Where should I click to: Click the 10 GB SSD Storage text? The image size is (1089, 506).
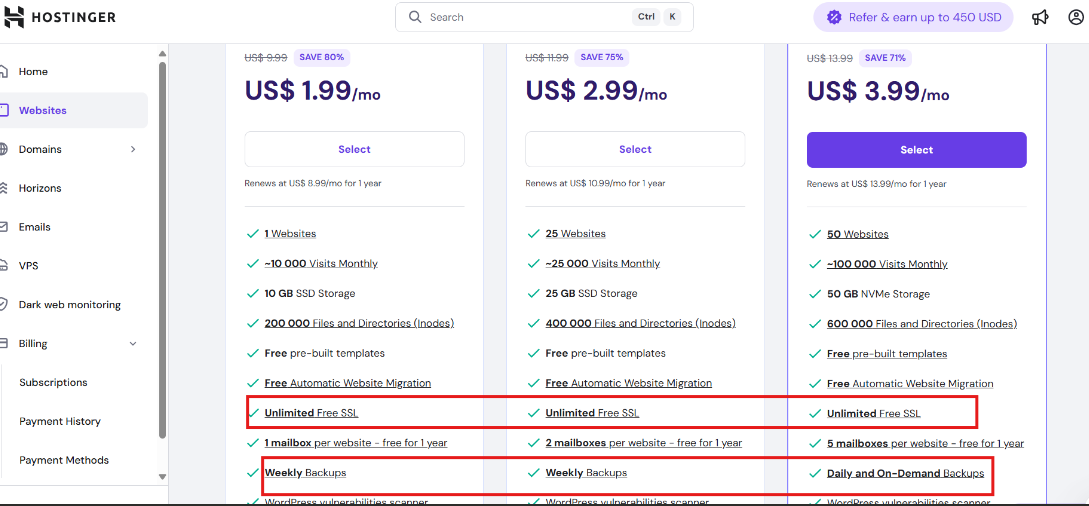[310, 294]
